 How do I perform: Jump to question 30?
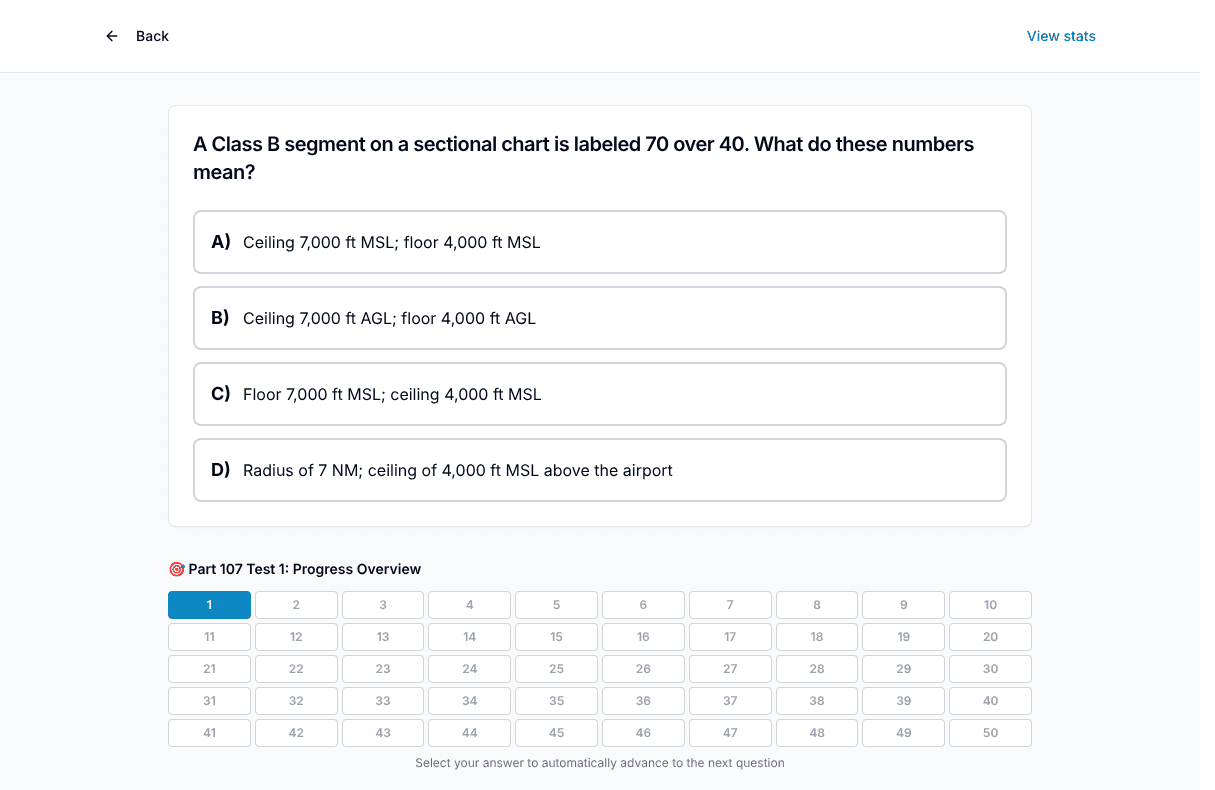pyautogui.click(x=990, y=669)
